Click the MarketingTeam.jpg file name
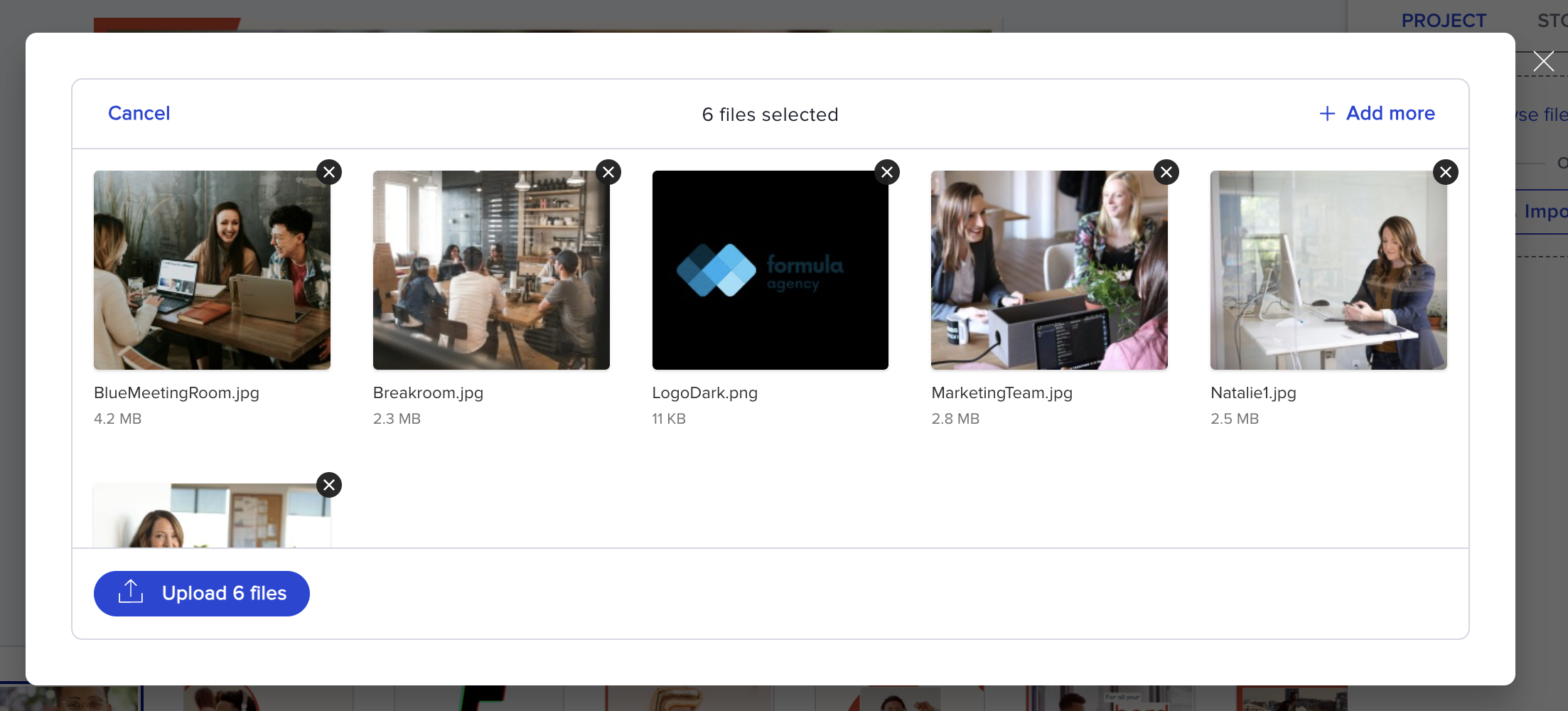Screen dimensions: 1568x711 (x=1002, y=393)
